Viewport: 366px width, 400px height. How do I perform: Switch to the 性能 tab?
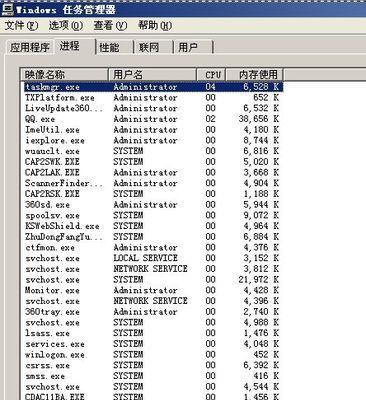coord(114,47)
